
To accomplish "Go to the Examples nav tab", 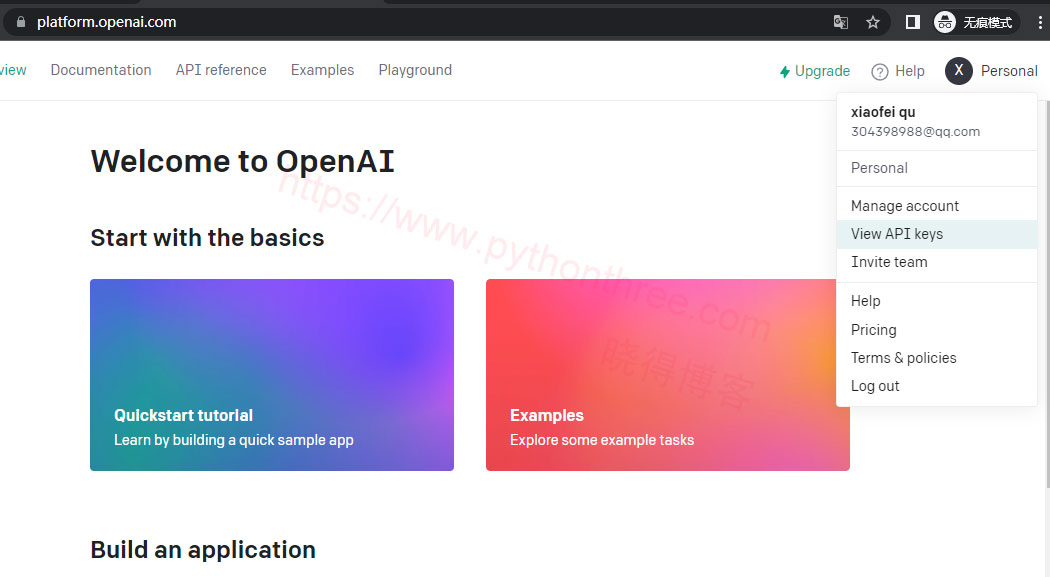I will click(x=322, y=70).
